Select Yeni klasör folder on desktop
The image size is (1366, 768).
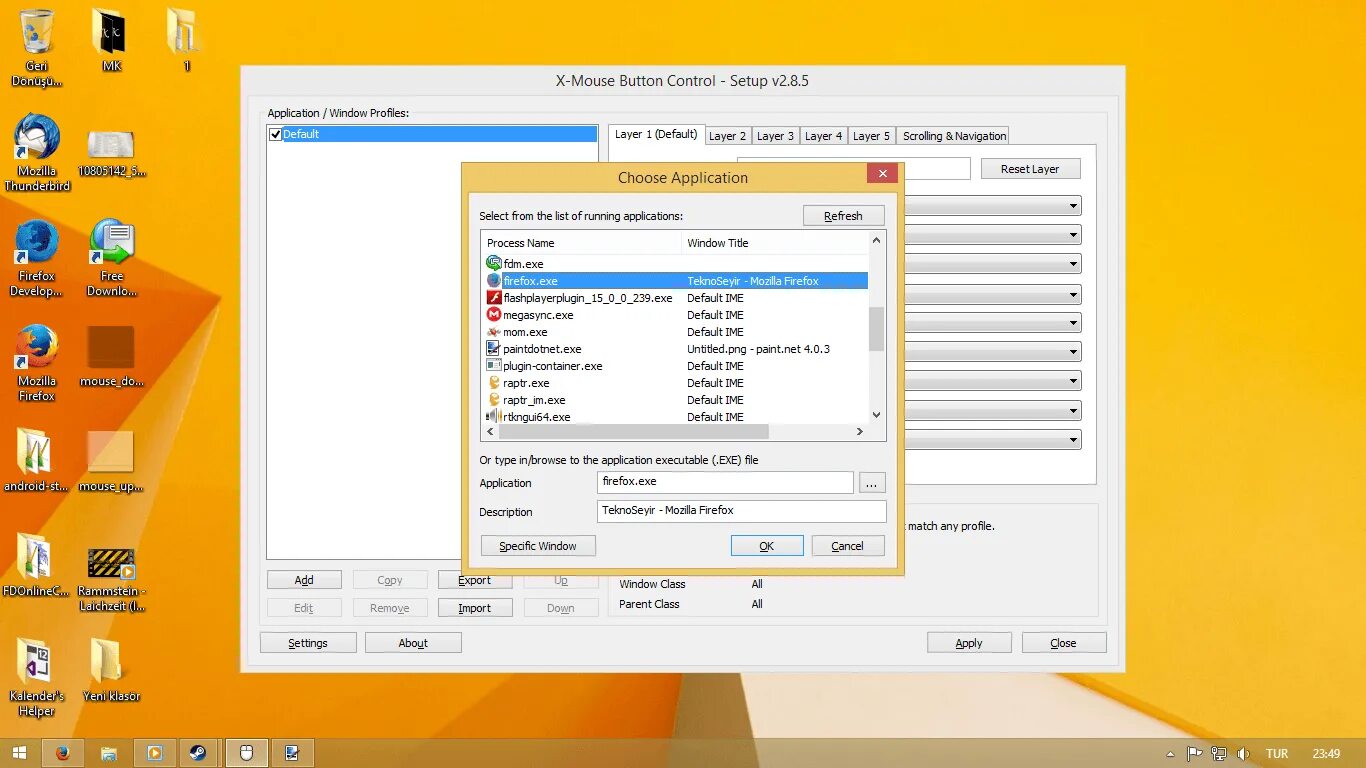coord(112,670)
